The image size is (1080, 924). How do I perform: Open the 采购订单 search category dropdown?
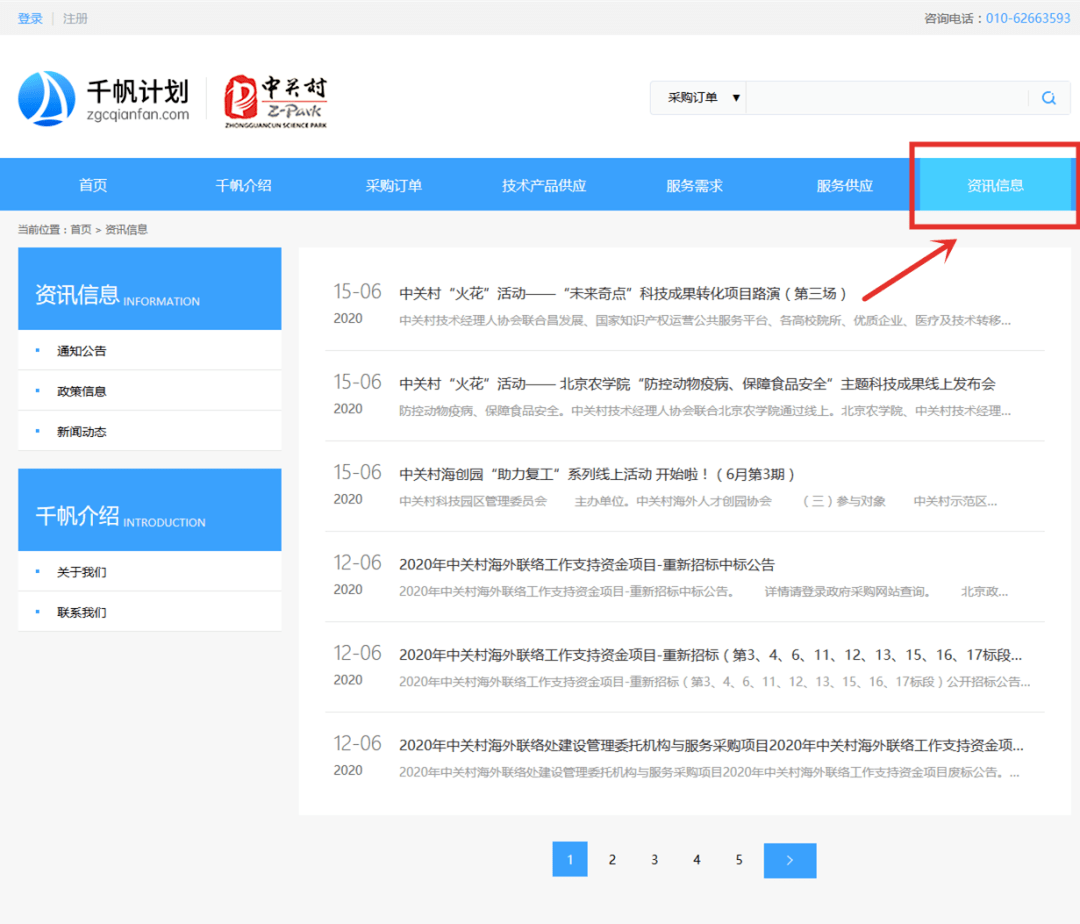click(698, 98)
